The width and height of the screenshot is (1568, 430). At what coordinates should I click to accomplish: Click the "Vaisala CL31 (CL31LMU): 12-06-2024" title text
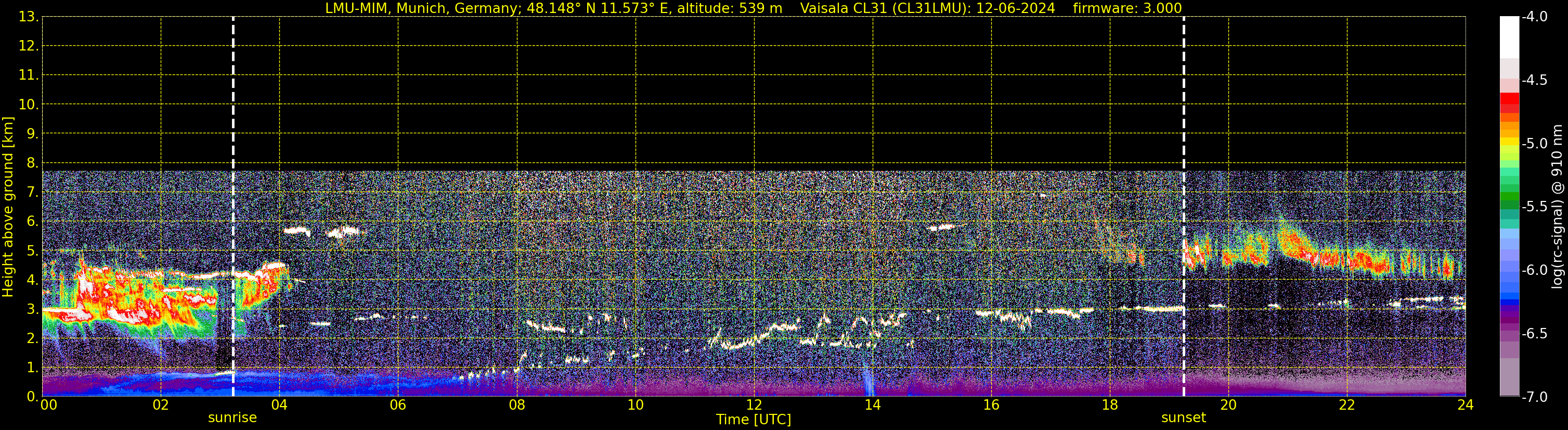click(x=928, y=8)
